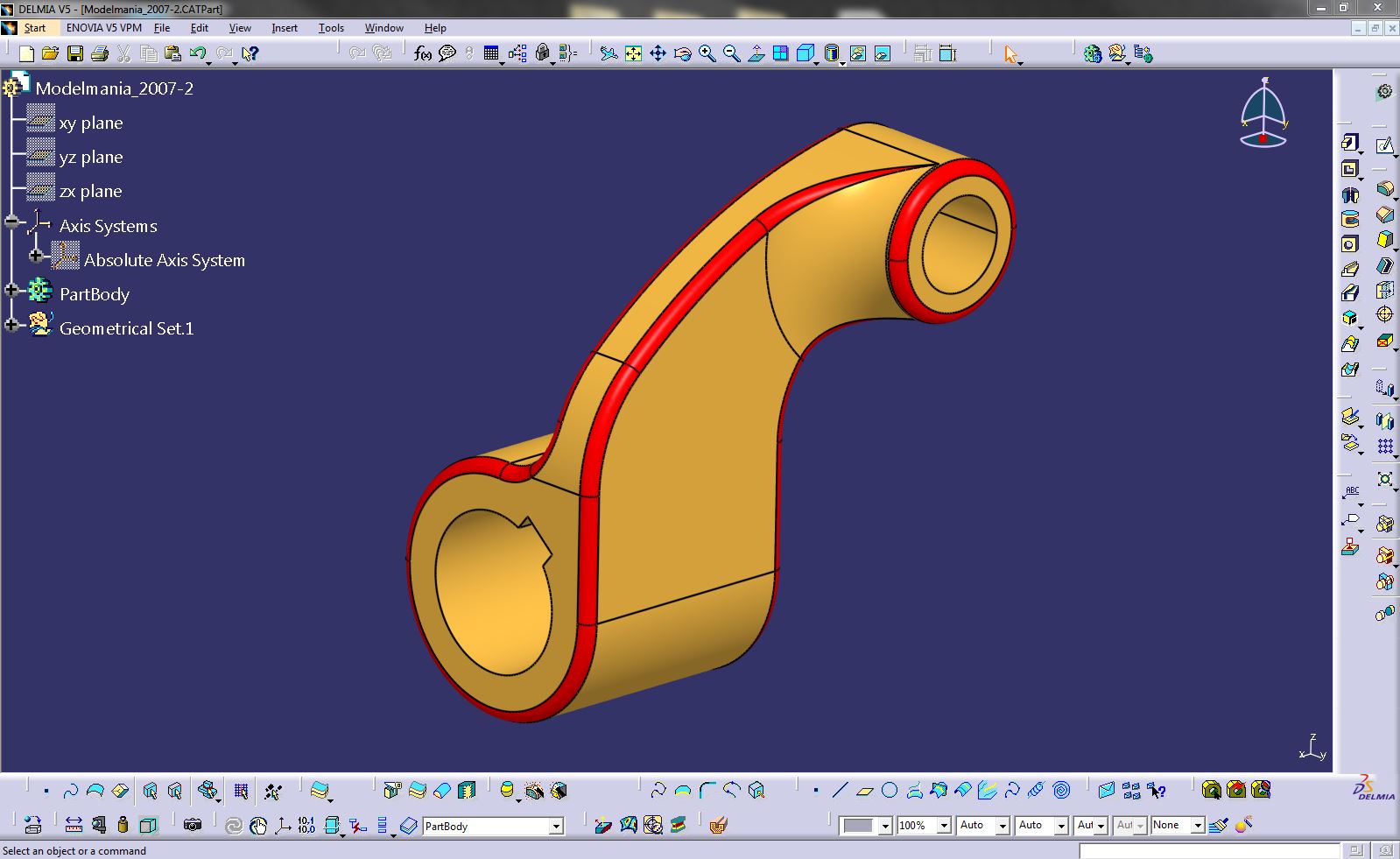Open the Window menu
This screenshot has height=859, width=1400.
(384, 28)
